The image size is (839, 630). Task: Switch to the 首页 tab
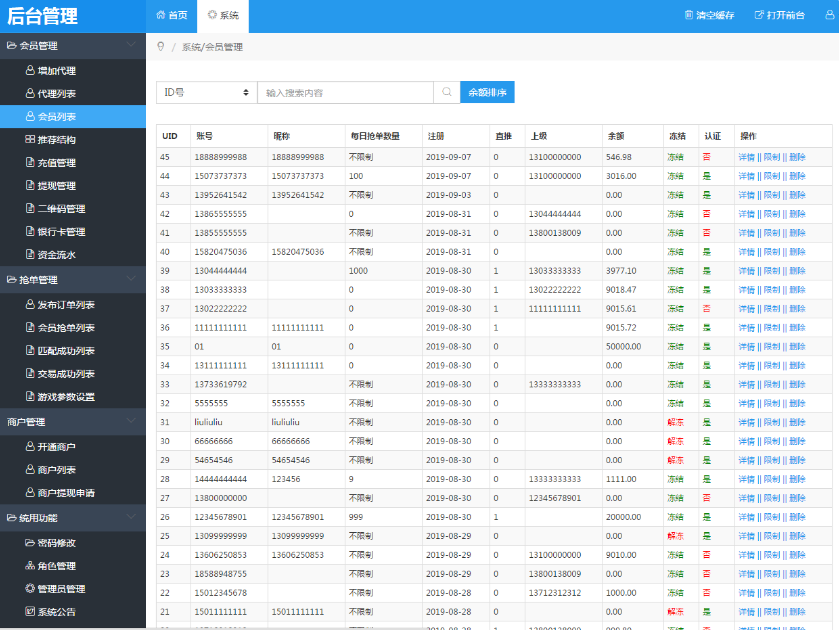coord(172,16)
